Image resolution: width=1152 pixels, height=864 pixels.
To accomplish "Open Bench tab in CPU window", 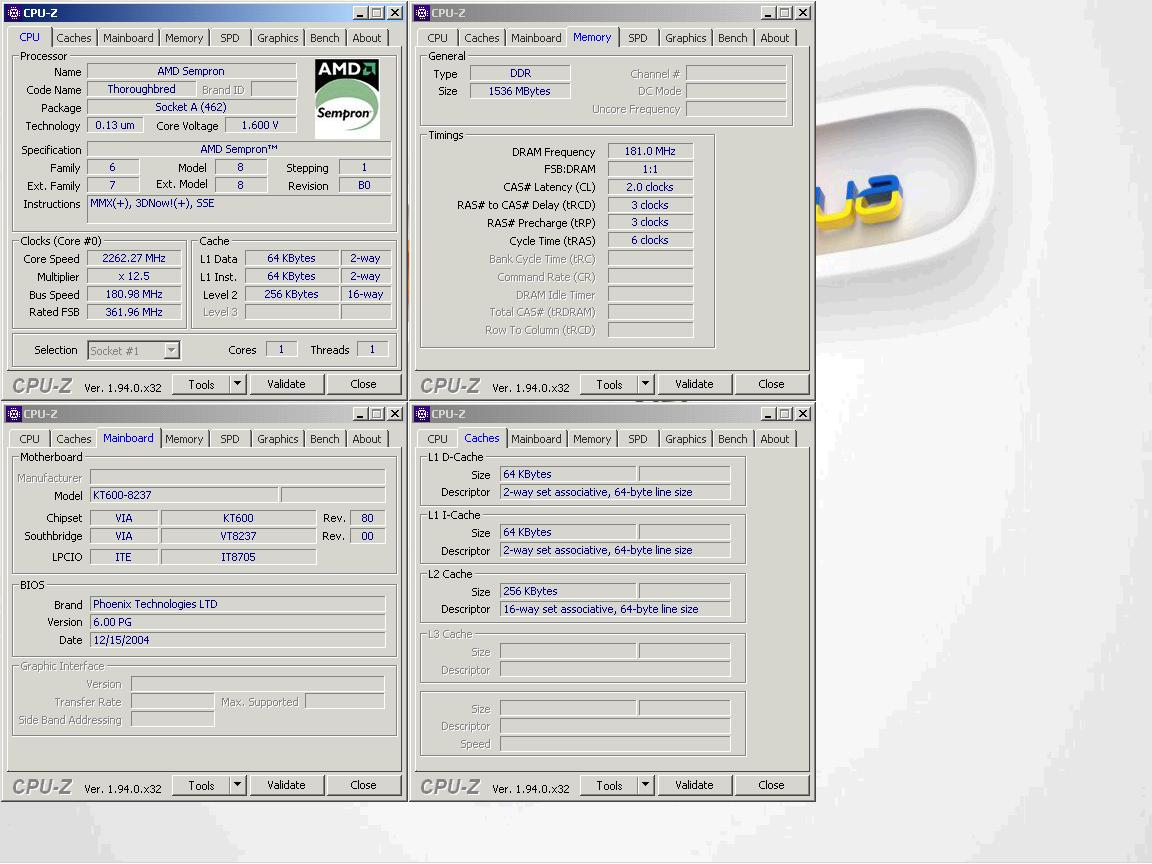I will 325,38.
